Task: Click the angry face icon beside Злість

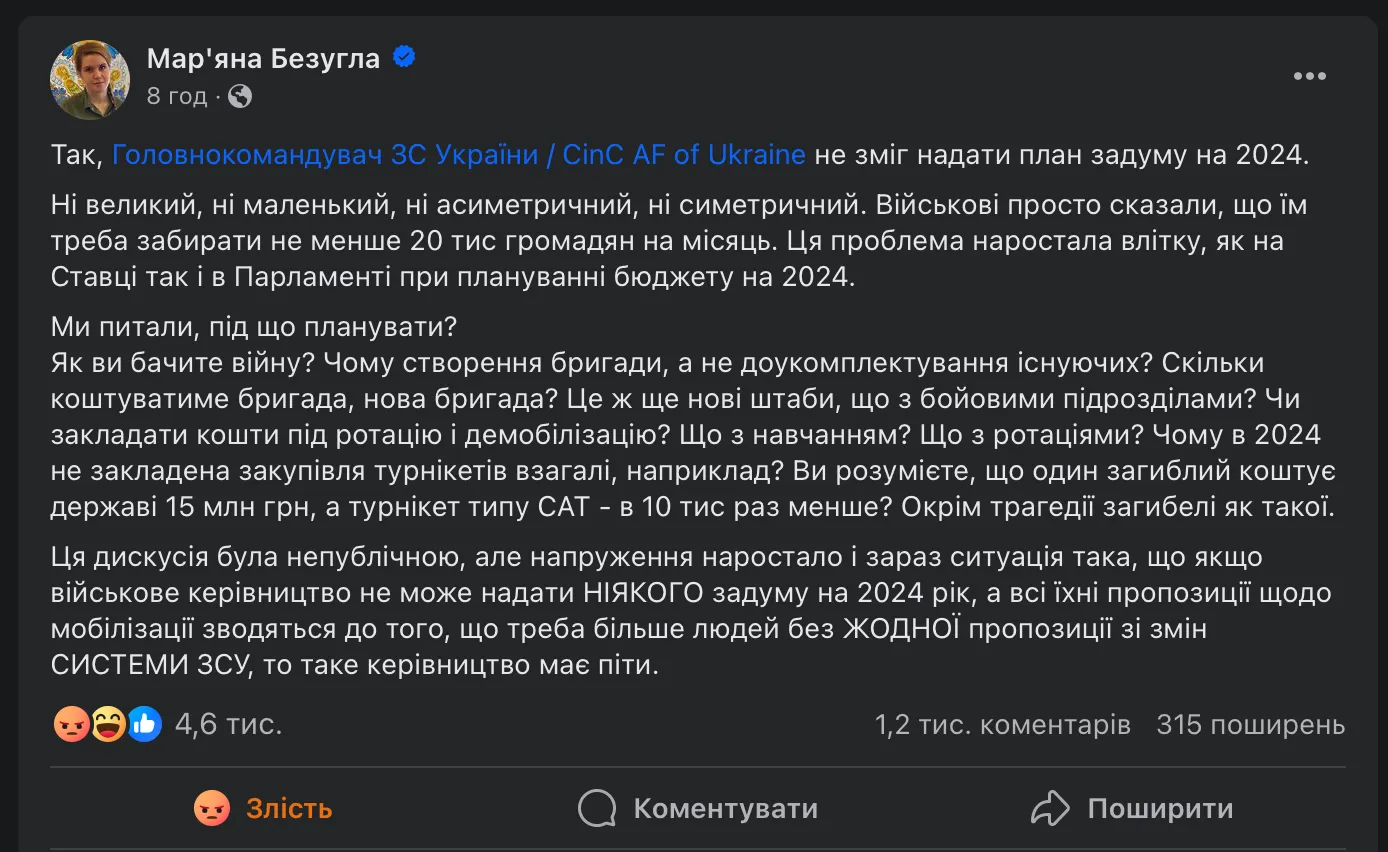Action: 212,808
